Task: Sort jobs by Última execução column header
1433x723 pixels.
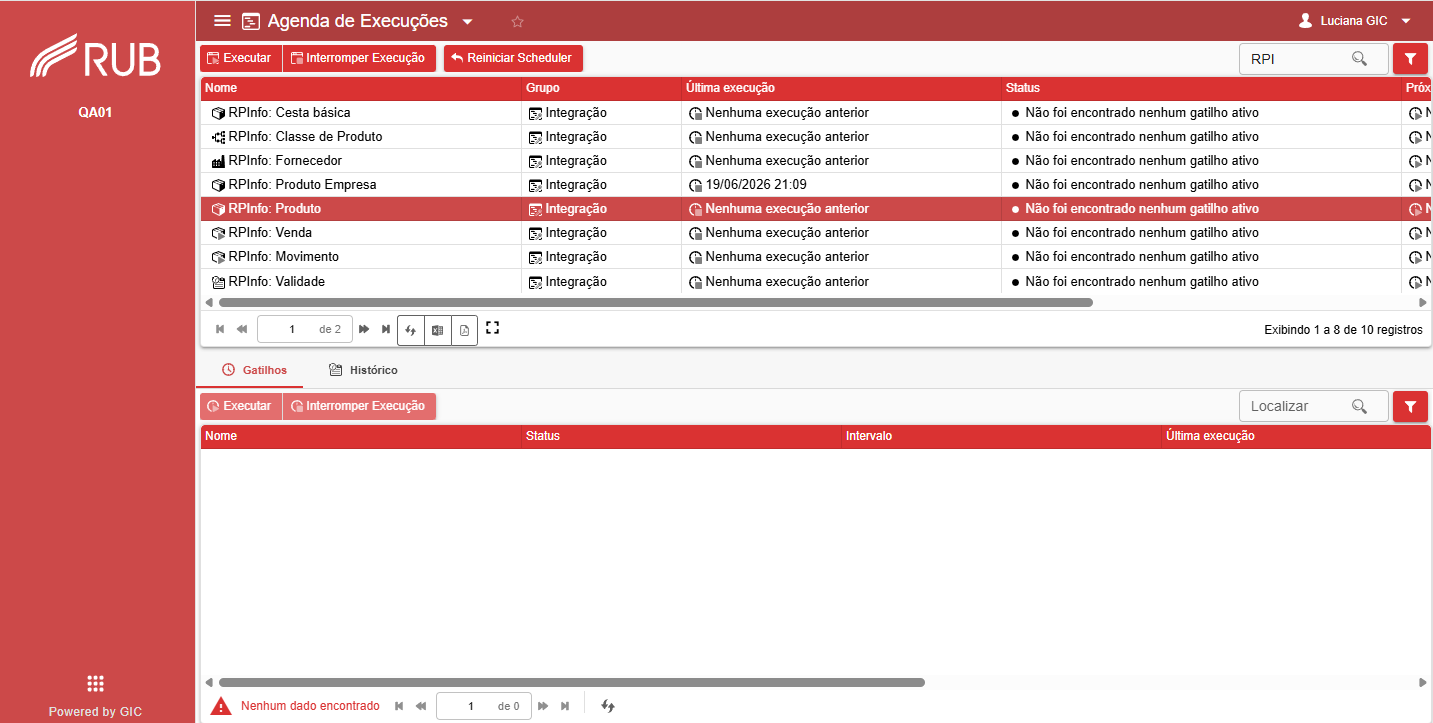Action: [841, 88]
